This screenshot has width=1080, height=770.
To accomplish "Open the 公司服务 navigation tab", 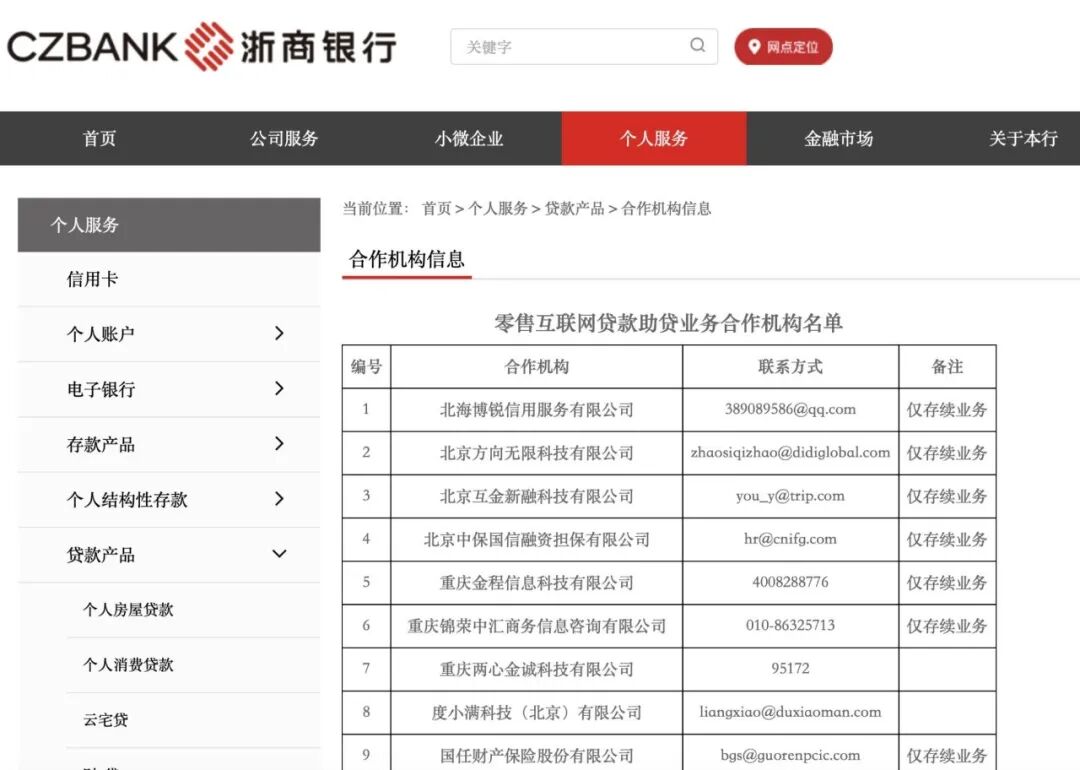I will coord(284,138).
